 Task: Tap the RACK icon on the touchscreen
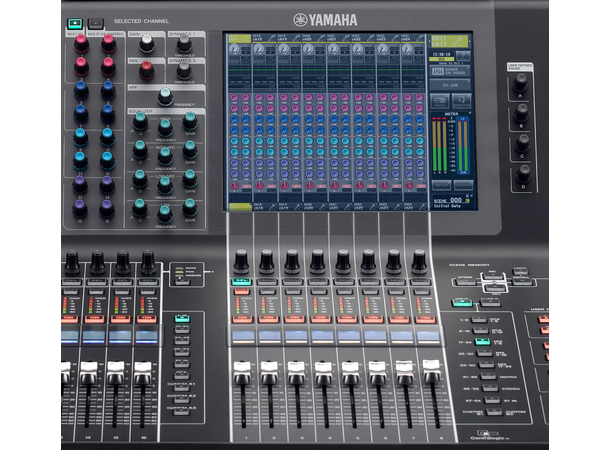point(440,101)
